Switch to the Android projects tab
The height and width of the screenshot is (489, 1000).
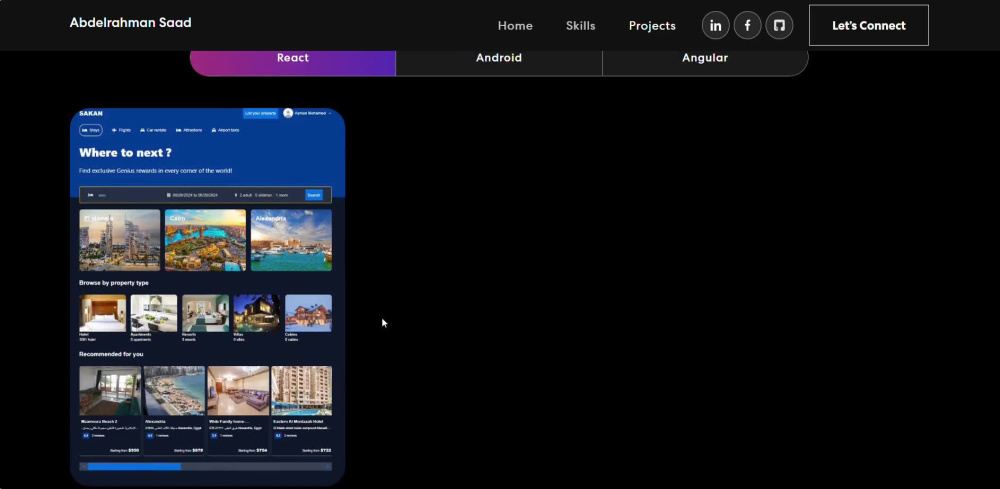point(499,61)
